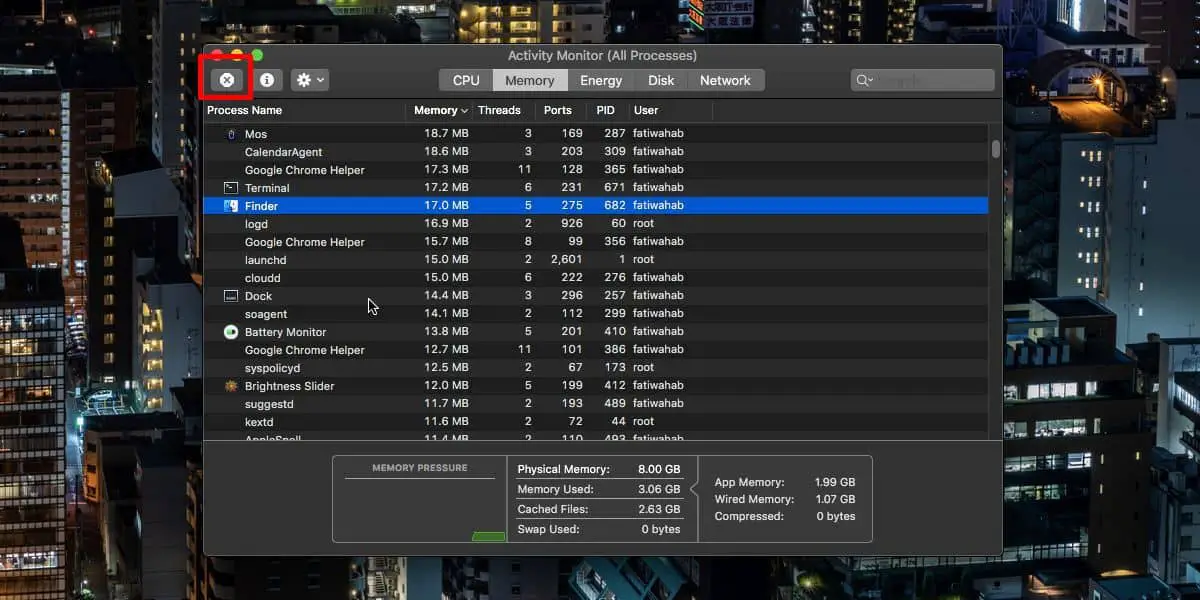Switch to the Disk tab

click(661, 80)
